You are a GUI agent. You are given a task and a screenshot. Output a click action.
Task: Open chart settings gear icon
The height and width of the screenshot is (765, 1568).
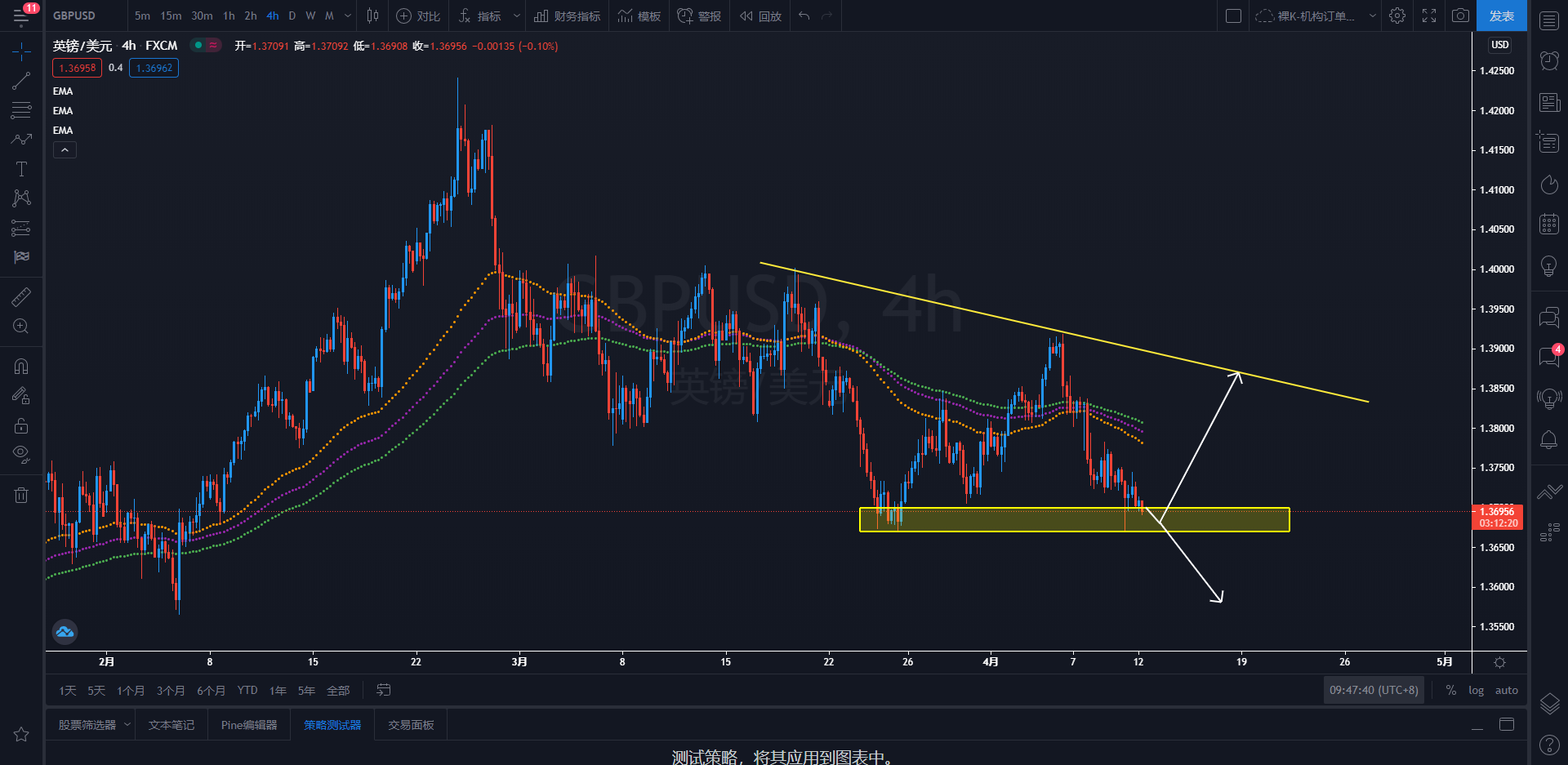(x=1397, y=16)
